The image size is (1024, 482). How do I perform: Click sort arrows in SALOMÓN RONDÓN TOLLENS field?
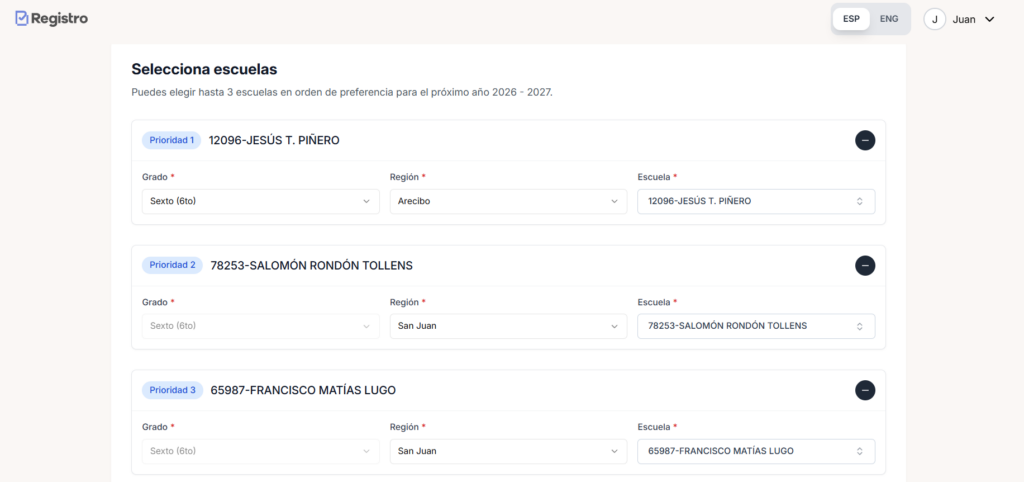(x=859, y=326)
